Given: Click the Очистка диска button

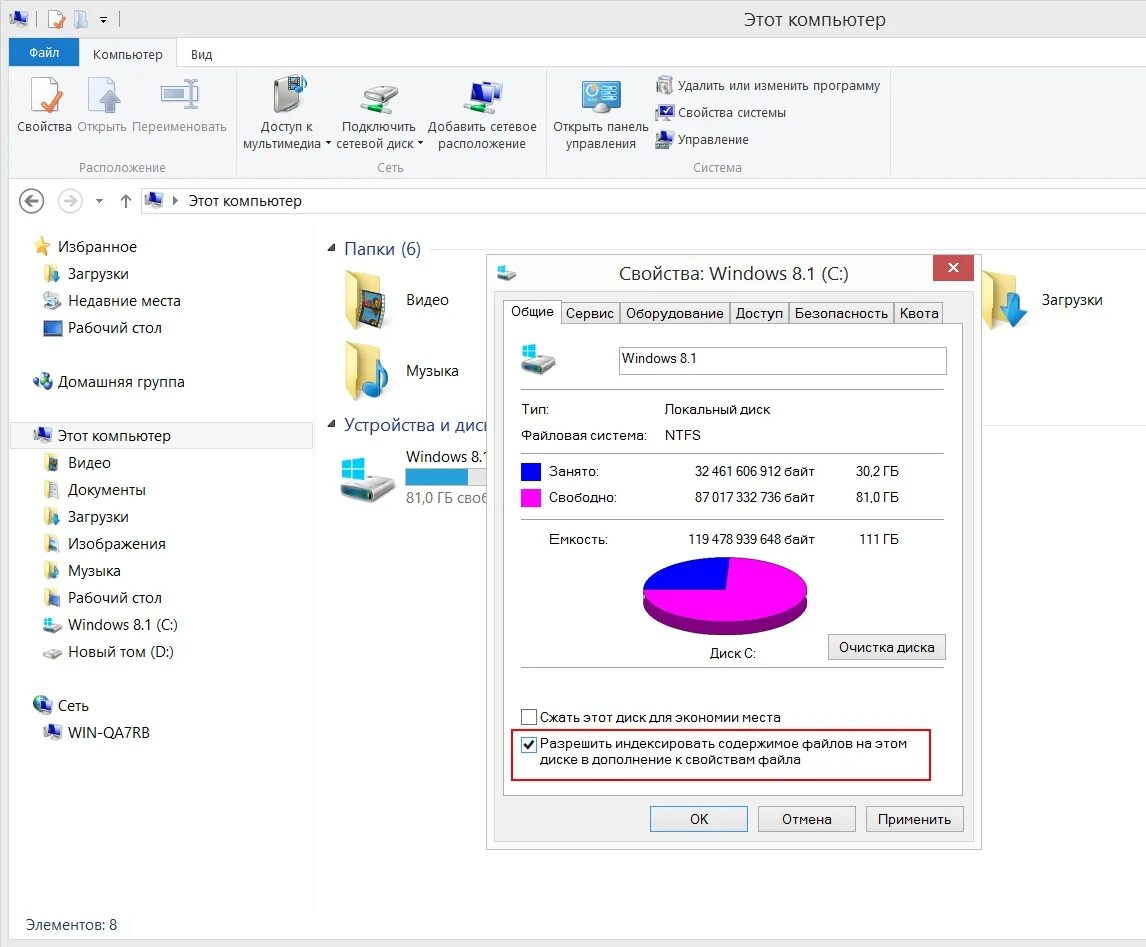Looking at the screenshot, I should [887, 647].
